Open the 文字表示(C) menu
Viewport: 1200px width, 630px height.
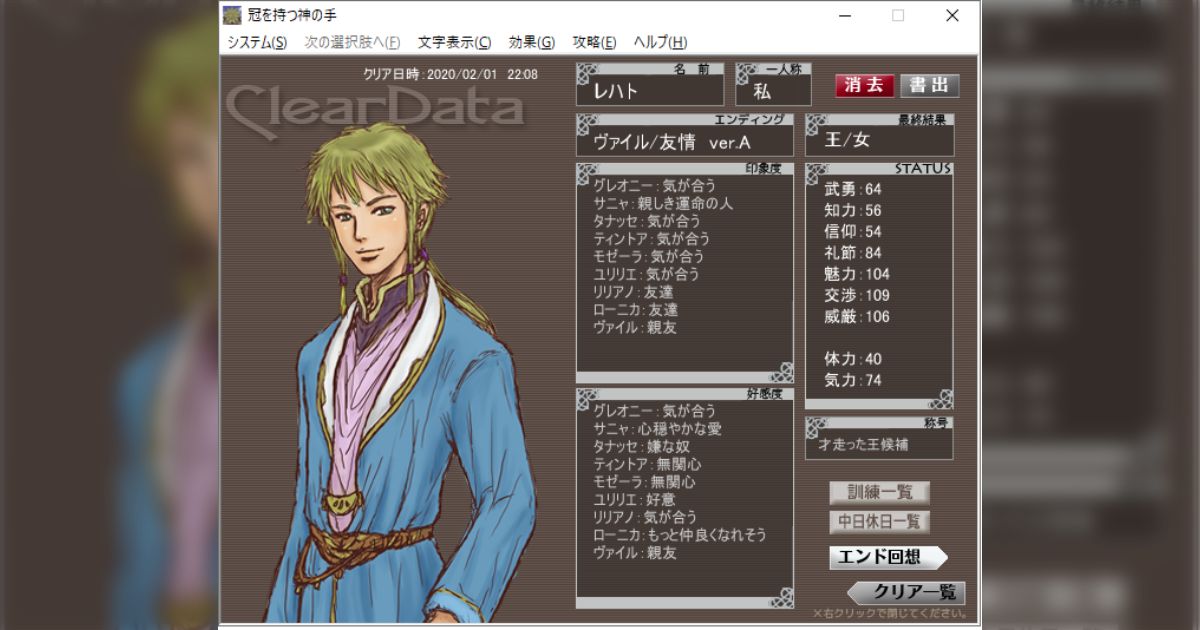(x=454, y=42)
